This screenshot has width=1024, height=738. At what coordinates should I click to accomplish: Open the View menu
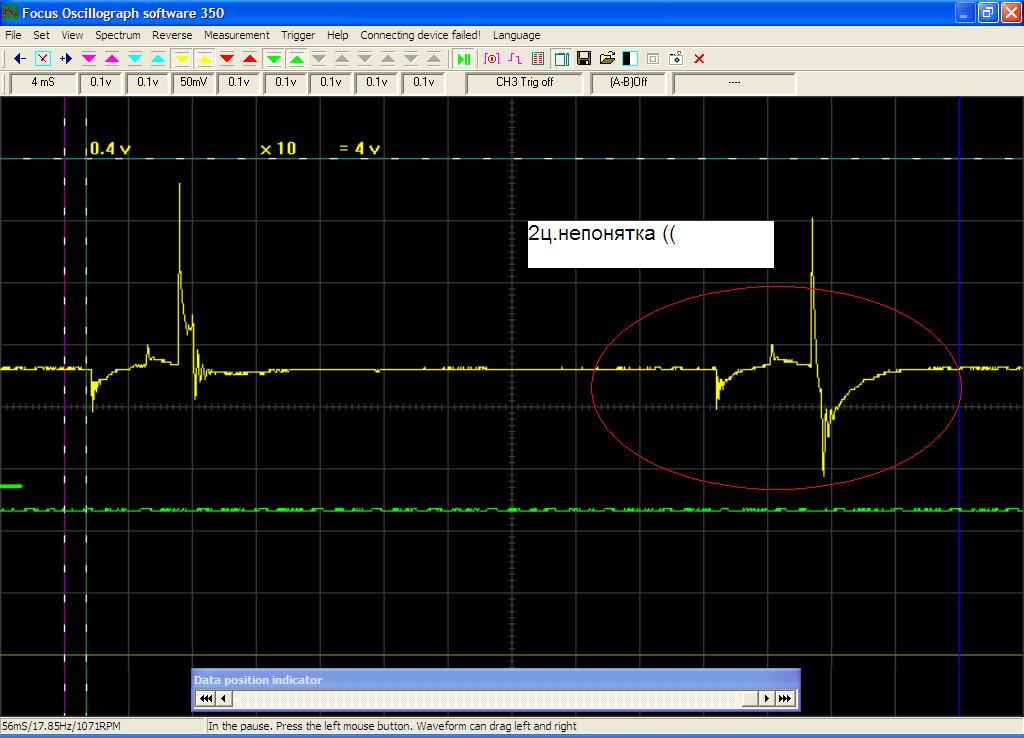coord(72,35)
